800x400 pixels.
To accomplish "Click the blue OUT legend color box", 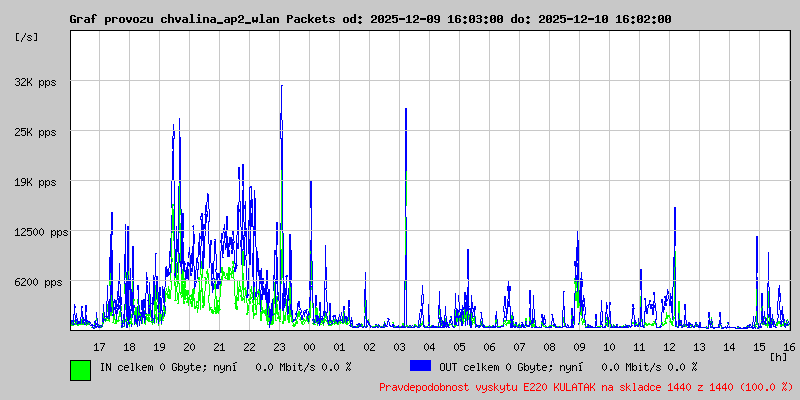I will coord(420,366).
